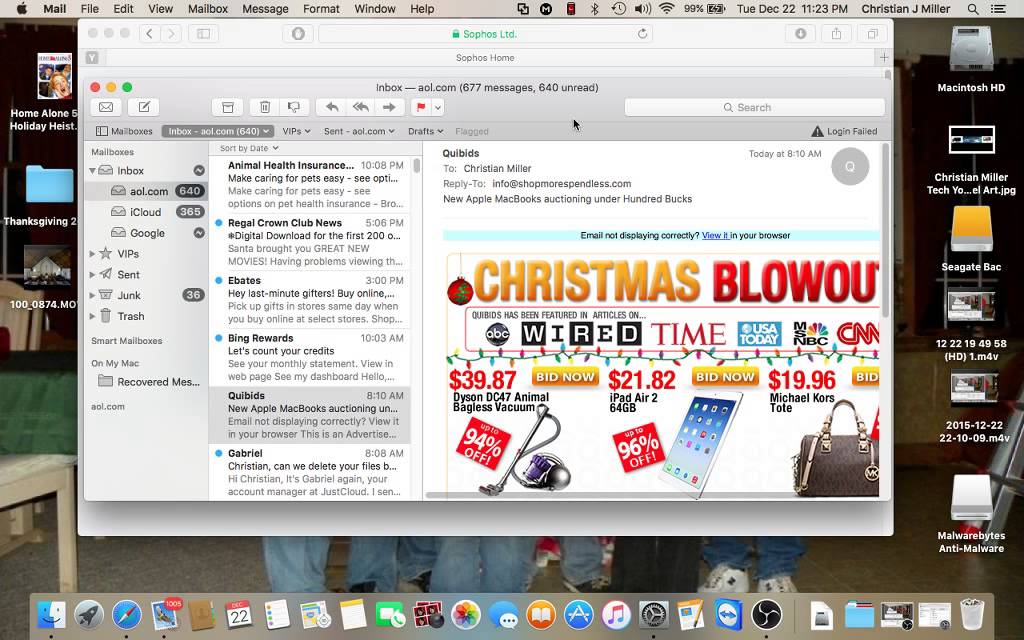Click the Search field in Mail
Viewport: 1024px width, 640px height.
[754, 107]
